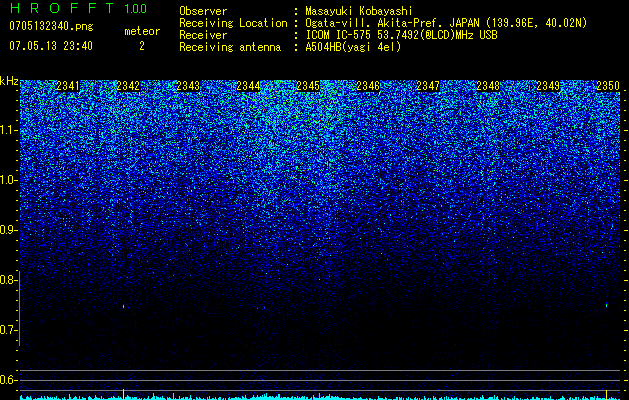Image resolution: width=629 pixels, height=400 pixels.
Task: Click the 2347 time marker
Action: tap(428, 86)
